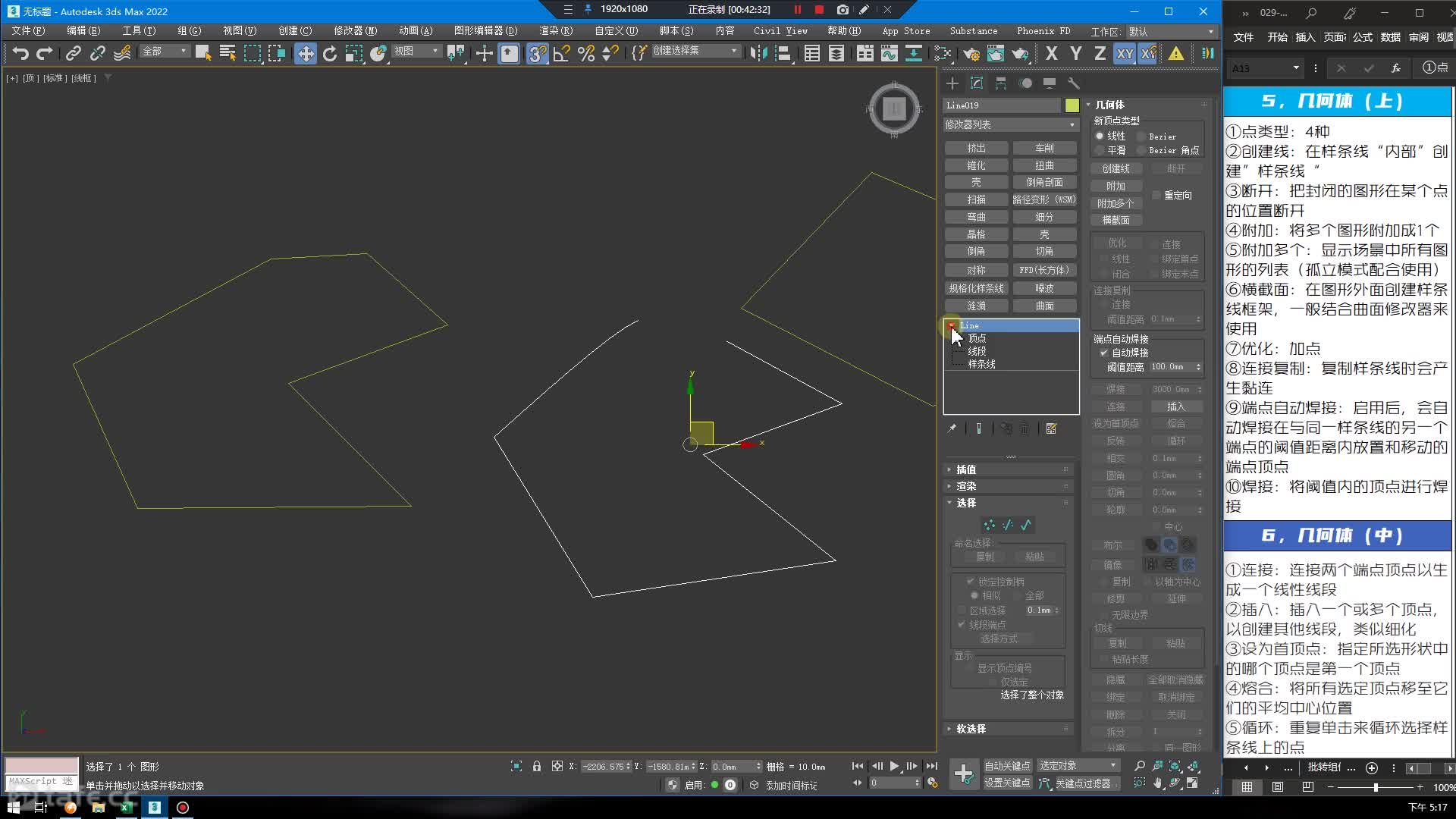Restrict transform to X axis
Image resolution: width=1456 pixels, height=819 pixels.
[1051, 53]
